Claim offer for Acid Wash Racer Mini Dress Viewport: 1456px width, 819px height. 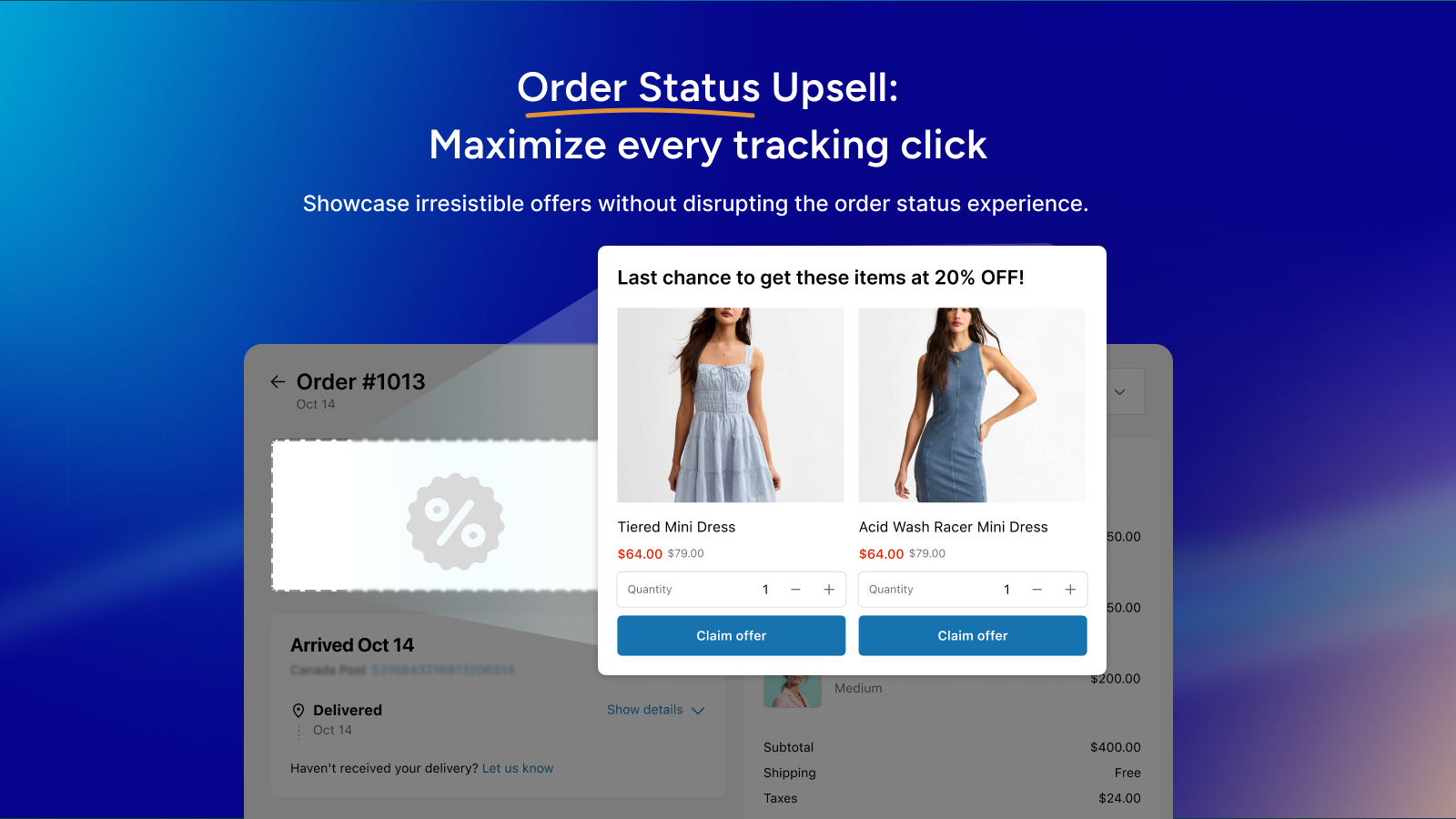(x=973, y=636)
